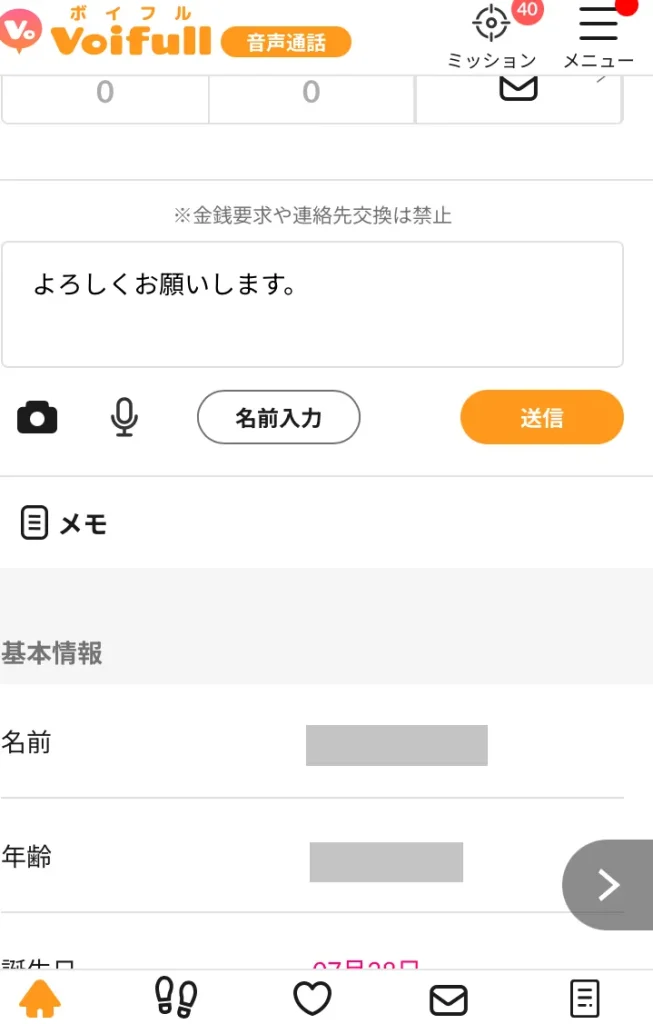Open the footsteps visitors icon at bottom
Image resolution: width=653 pixels, height=1024 pixels.
click(x=176, y=997)
